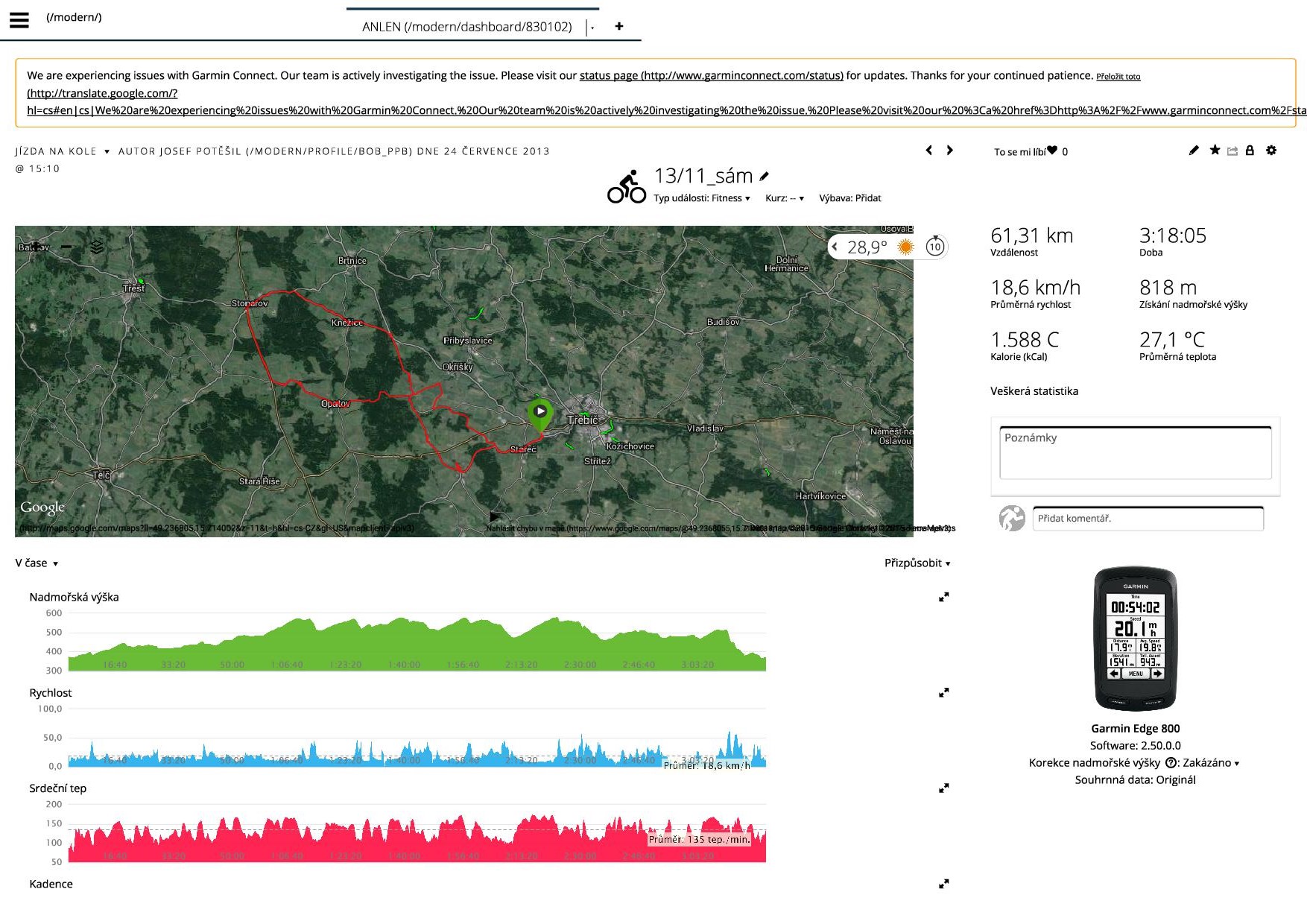Like the activity with heart icon
The image size is (1307, 924).
pyautogui.click(x=1052, y=151)
